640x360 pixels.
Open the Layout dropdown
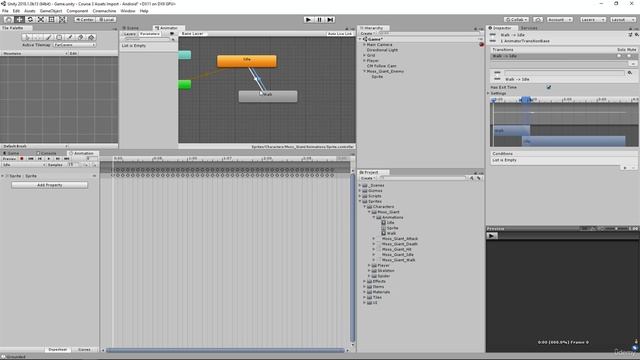click(623, 20)
